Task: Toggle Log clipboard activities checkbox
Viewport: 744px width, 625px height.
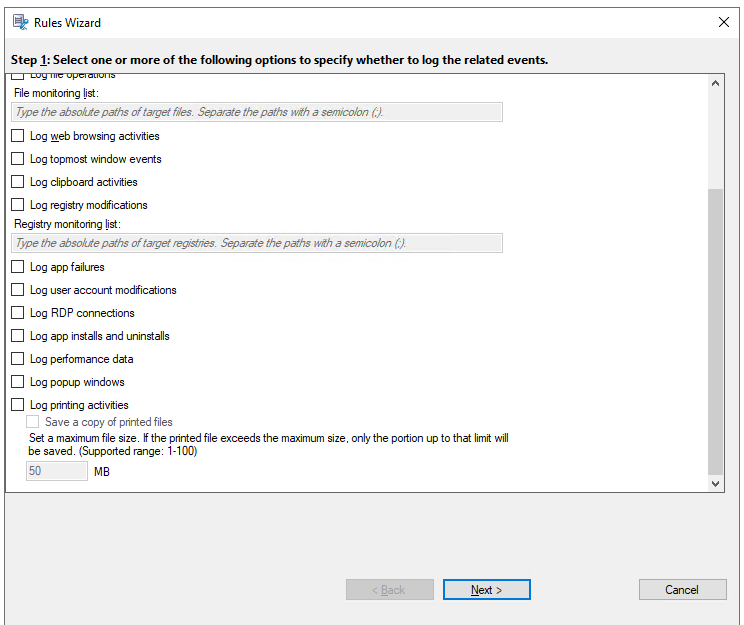Action: pyautogui.click(x=18, y=182)
